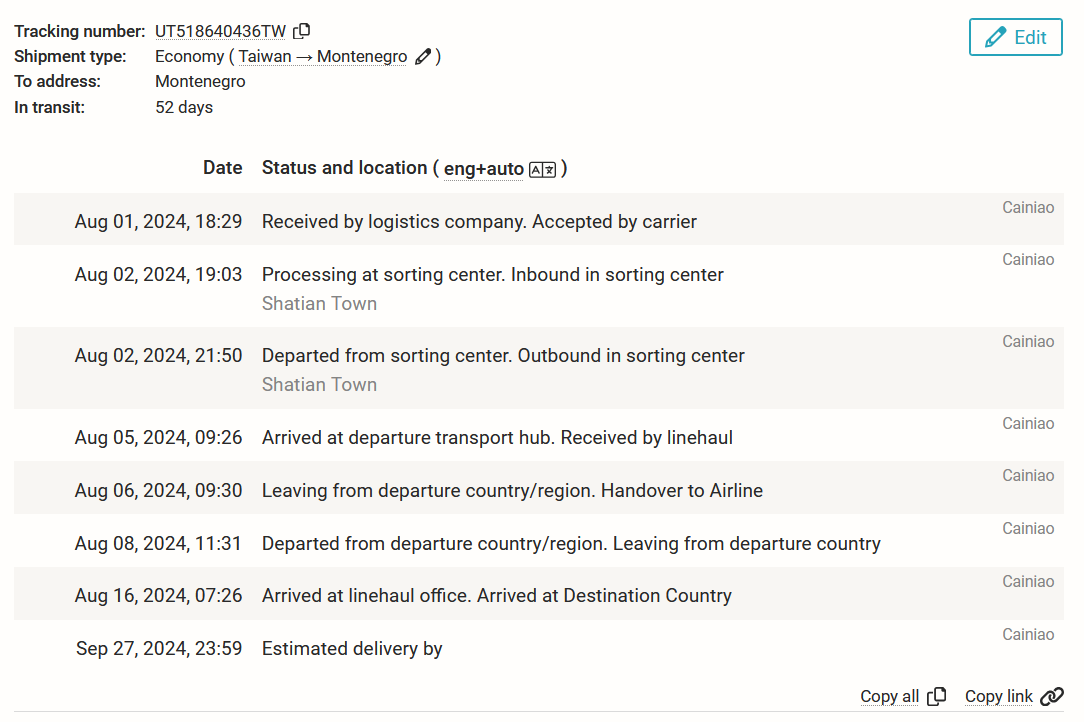Click the copy icon next to Copy all
This screenshot has width=1084, height=722.
[936, 696]
